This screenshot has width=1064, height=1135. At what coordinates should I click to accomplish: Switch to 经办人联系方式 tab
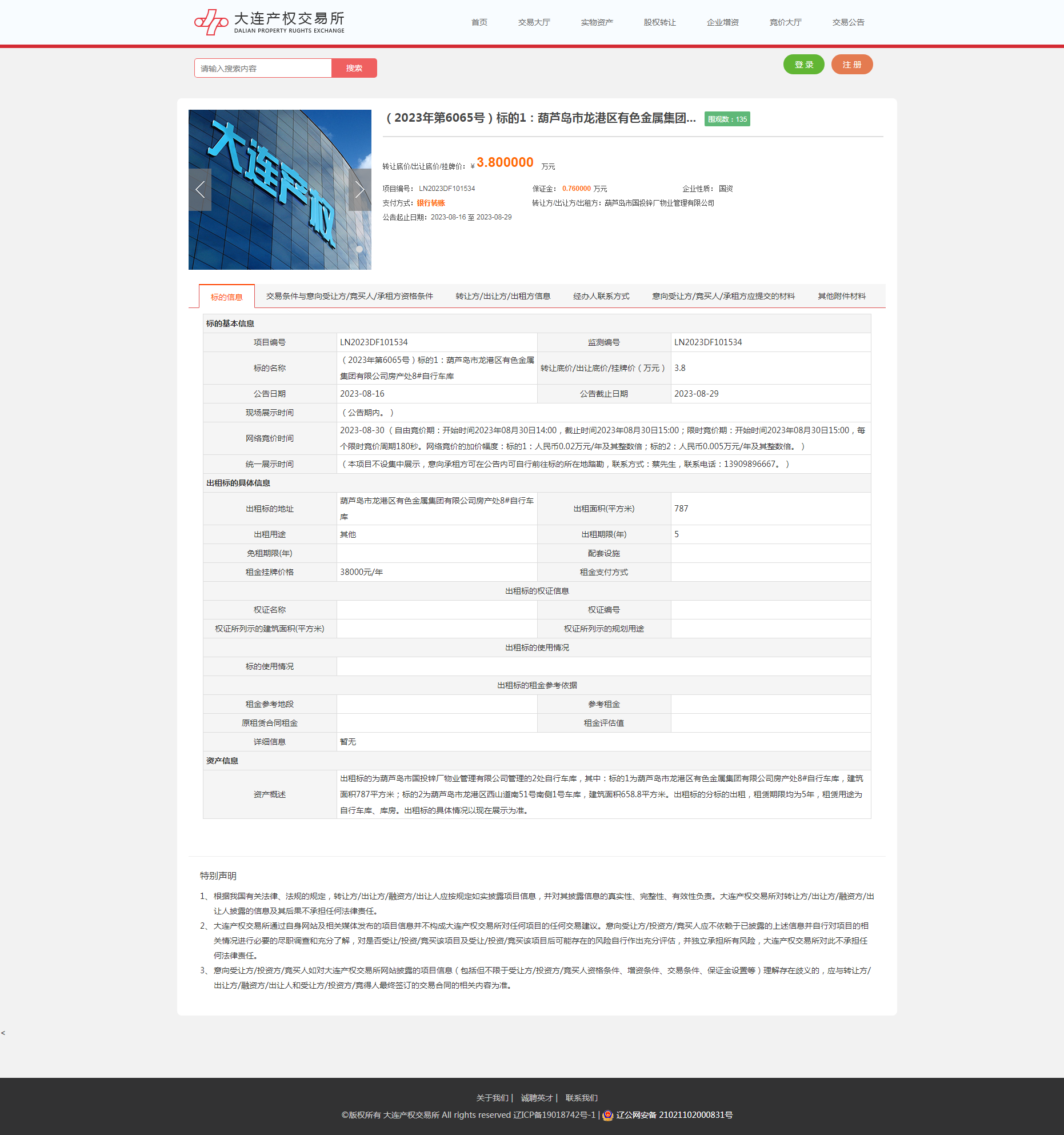[x=601, y=296]
